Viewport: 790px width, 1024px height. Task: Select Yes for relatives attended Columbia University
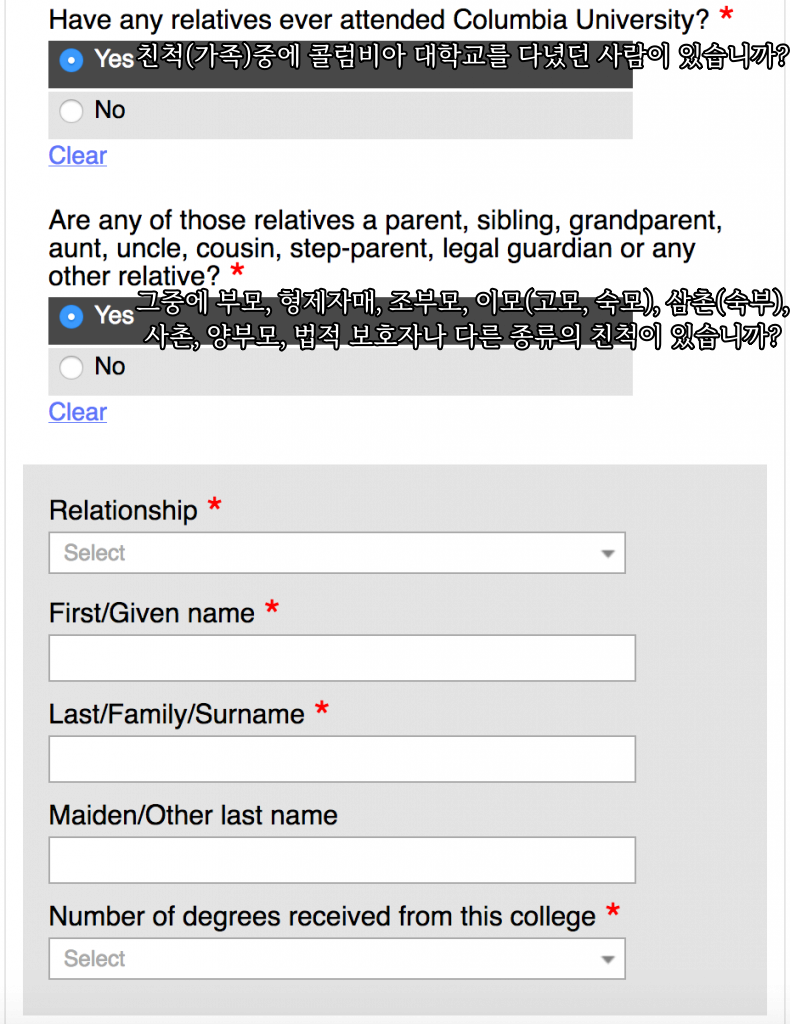point(71,60)
